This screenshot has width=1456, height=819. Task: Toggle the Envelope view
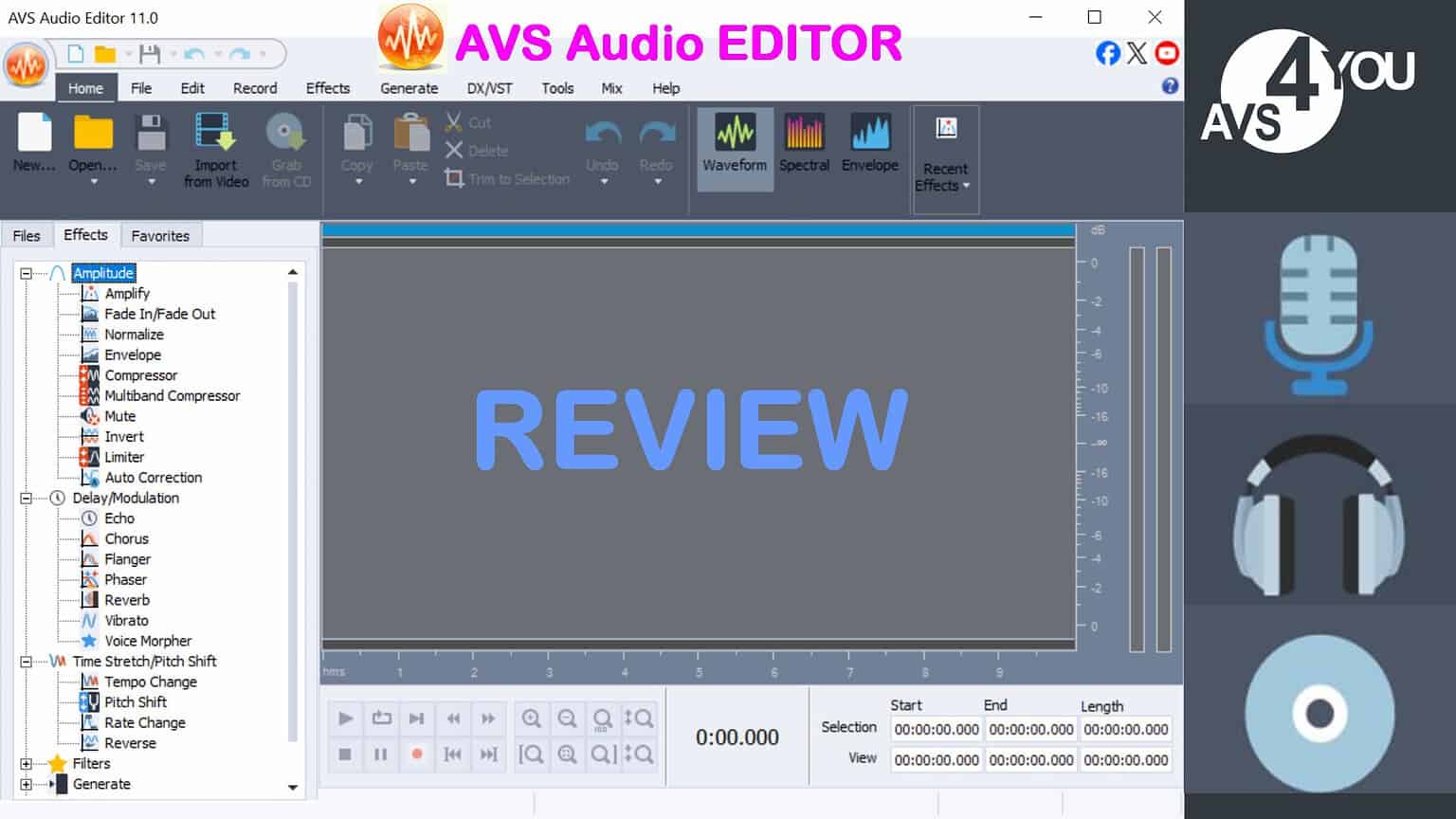tap(869, 145)
